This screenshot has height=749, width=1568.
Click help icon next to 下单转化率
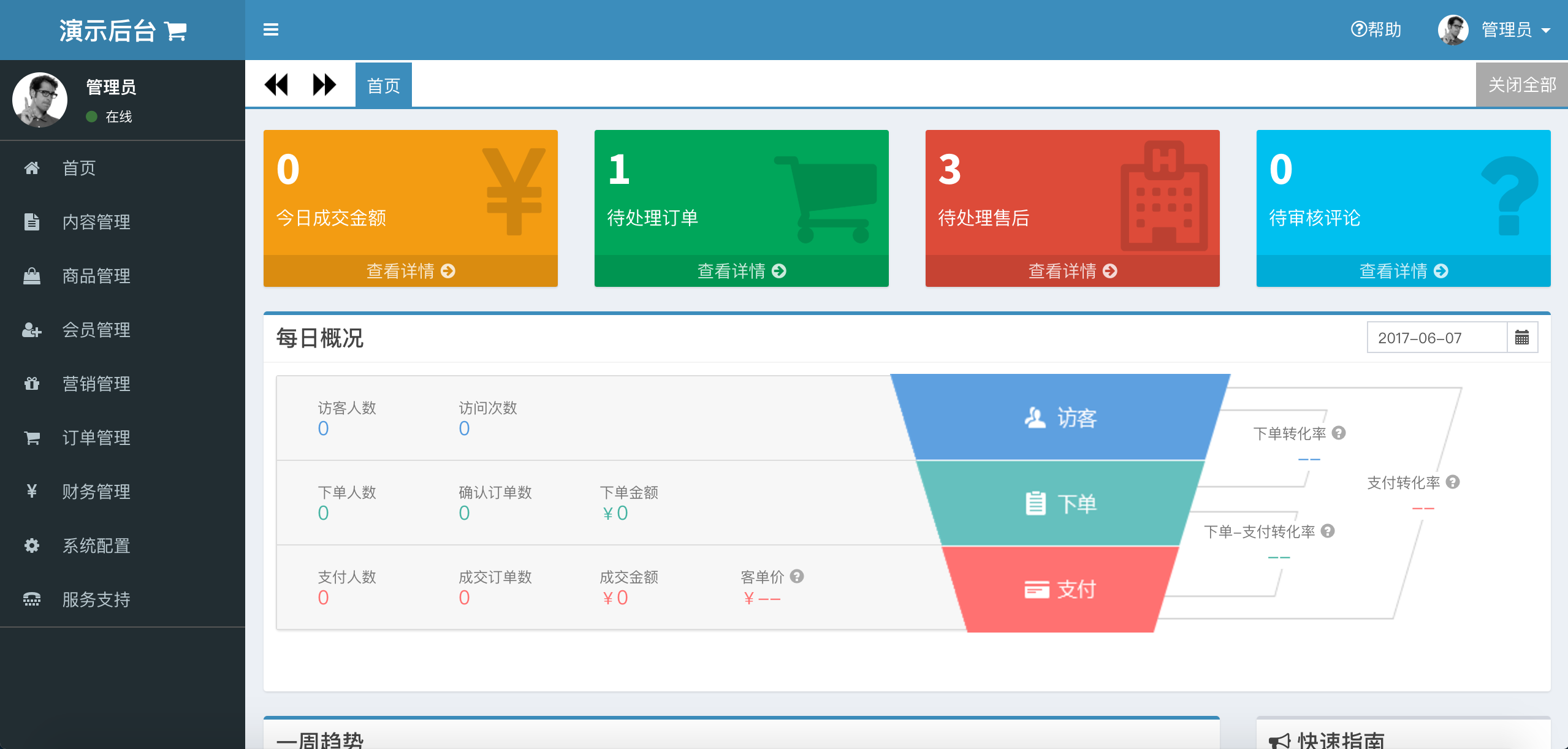click(x=1339, y=433)
